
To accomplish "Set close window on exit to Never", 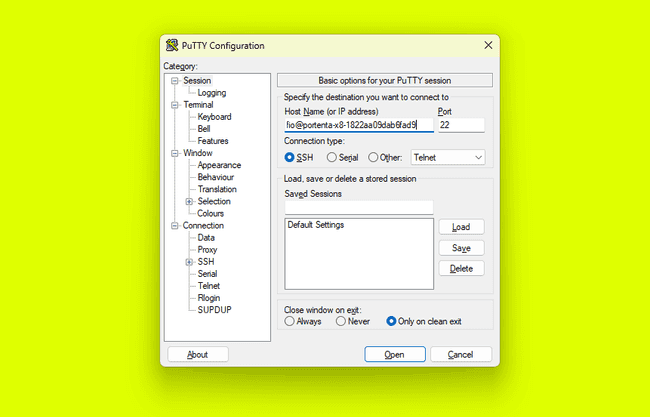I will click(341, 321).
